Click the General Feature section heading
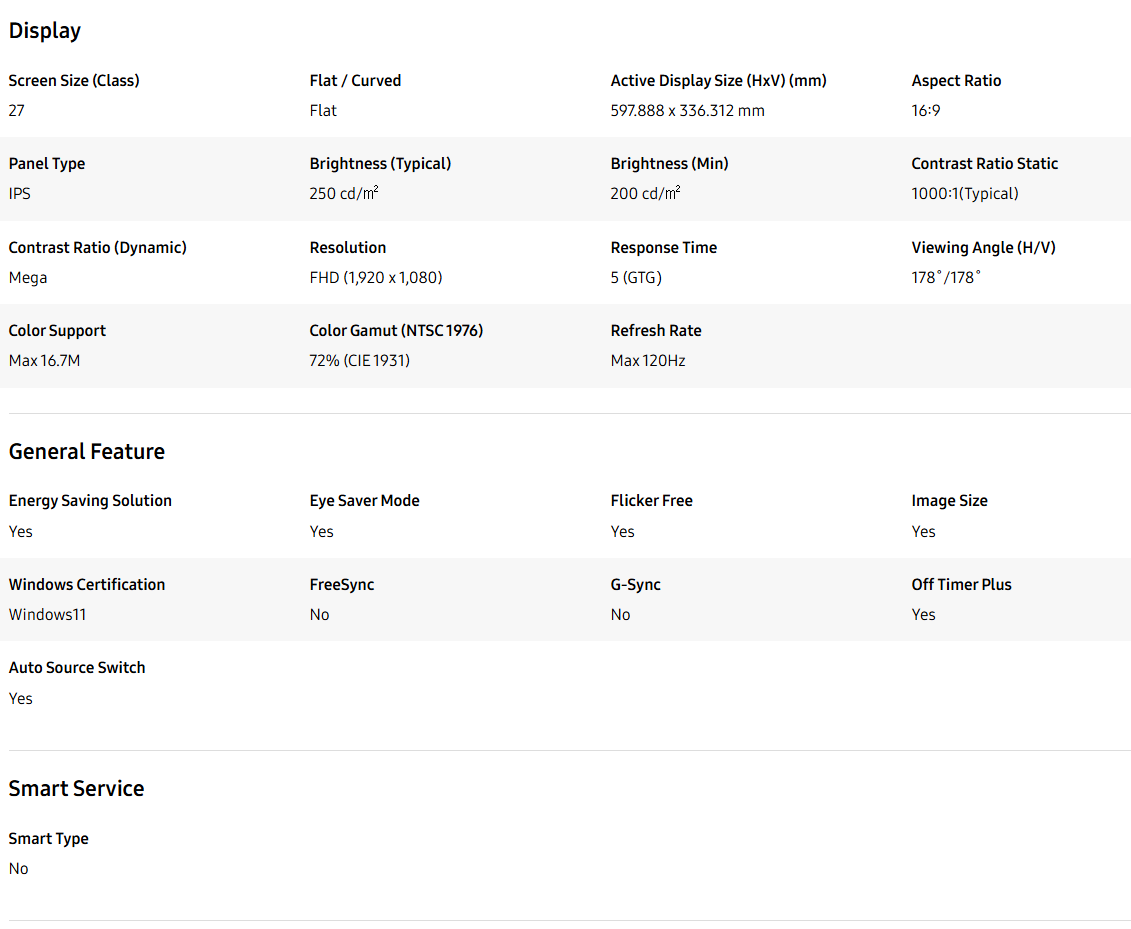Image resolution: width=1131 pixels, height=929 pixels. (x=87, y=452)
